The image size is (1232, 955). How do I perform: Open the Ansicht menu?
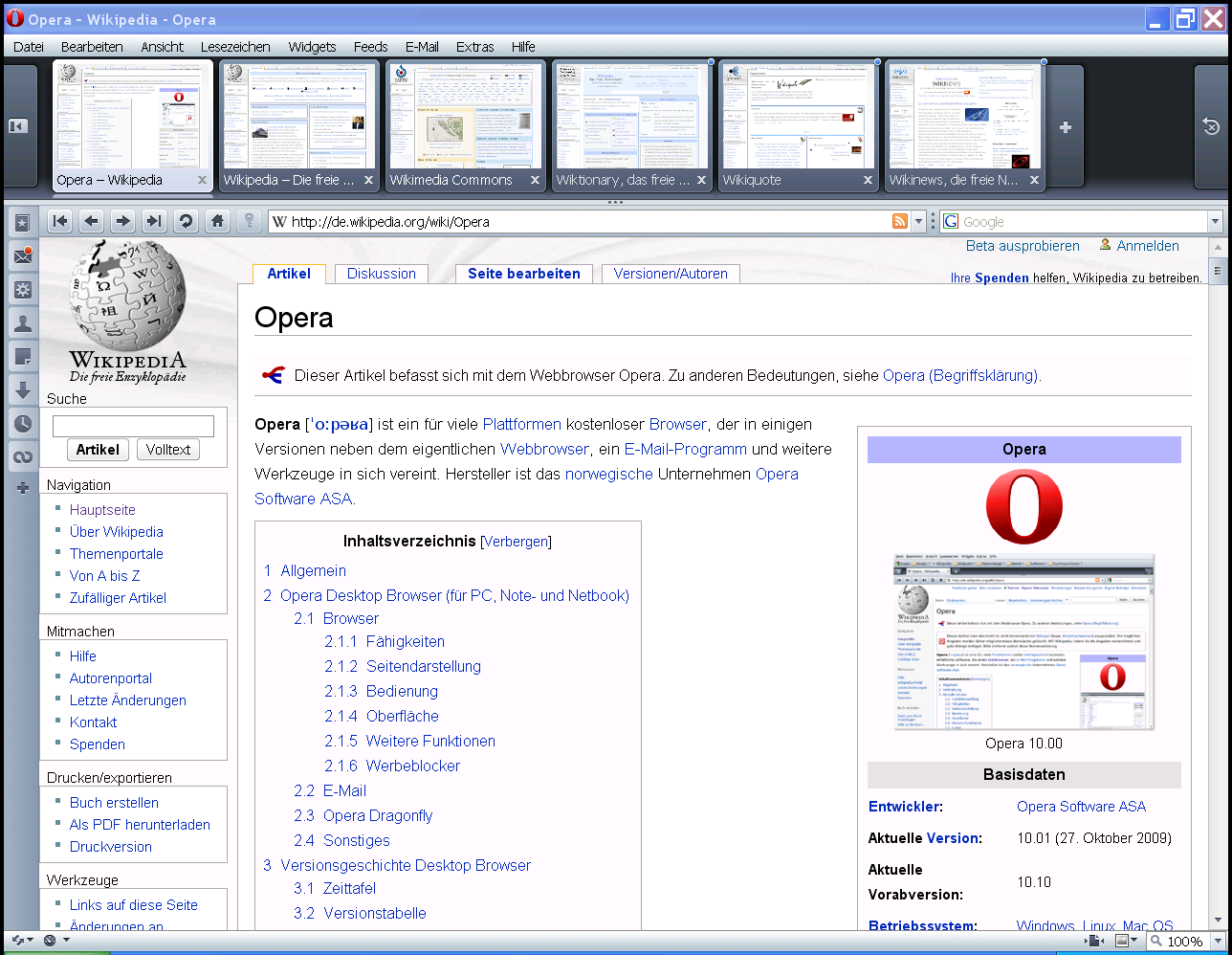pos(162,47)
